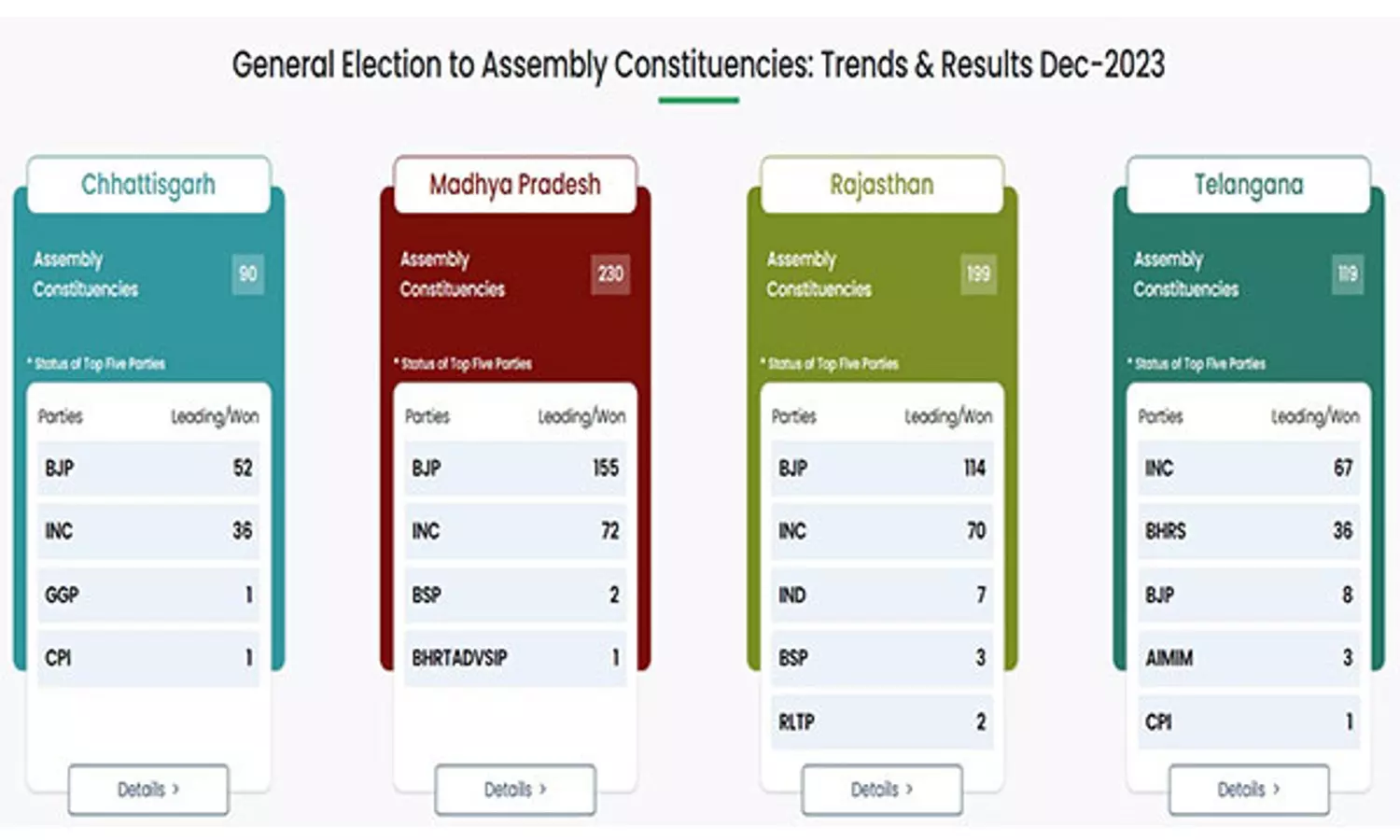Click BJP row in Chhattisgarh table
Image resolution: width=1400 pixels, height=840 pixels.
[148, 468]
